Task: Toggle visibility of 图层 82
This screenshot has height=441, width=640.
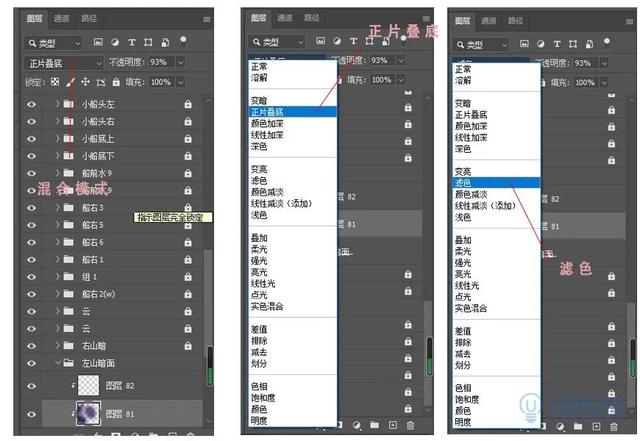Action: [31, 386]
